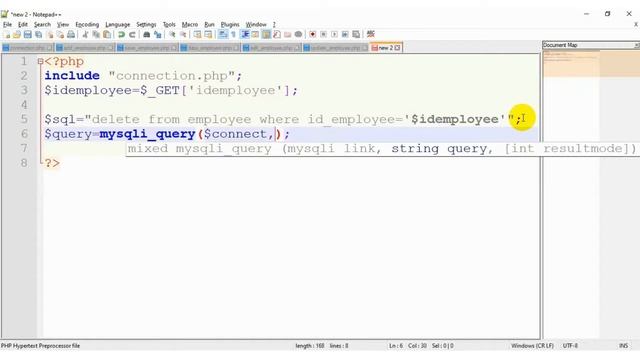Open the user defined language icon
The width and height of the screenshot is (640, 360).
(x=255, y=35)
